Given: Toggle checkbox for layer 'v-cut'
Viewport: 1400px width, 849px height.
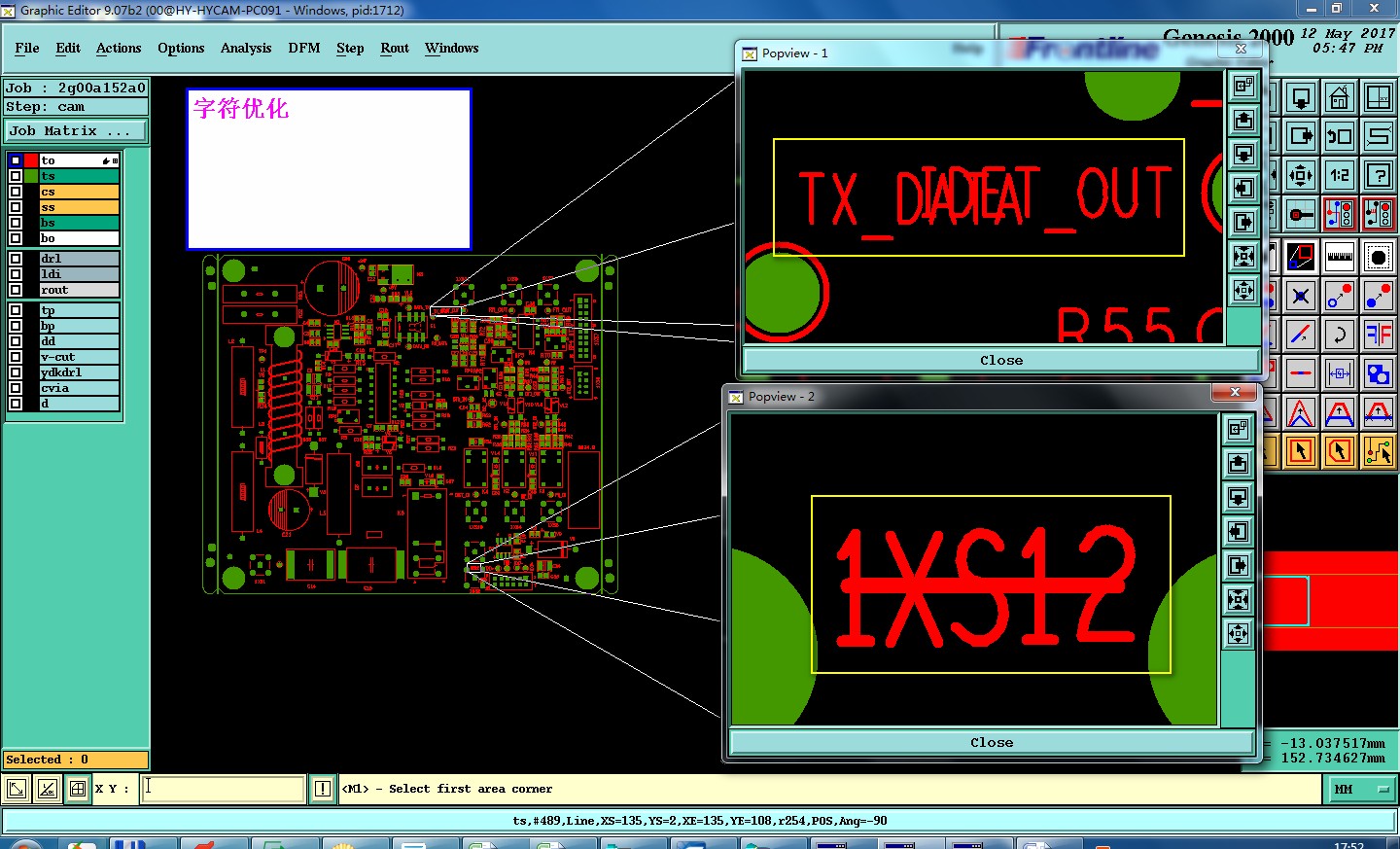Looking at the screenshot, I should click(x=16, y=357).
